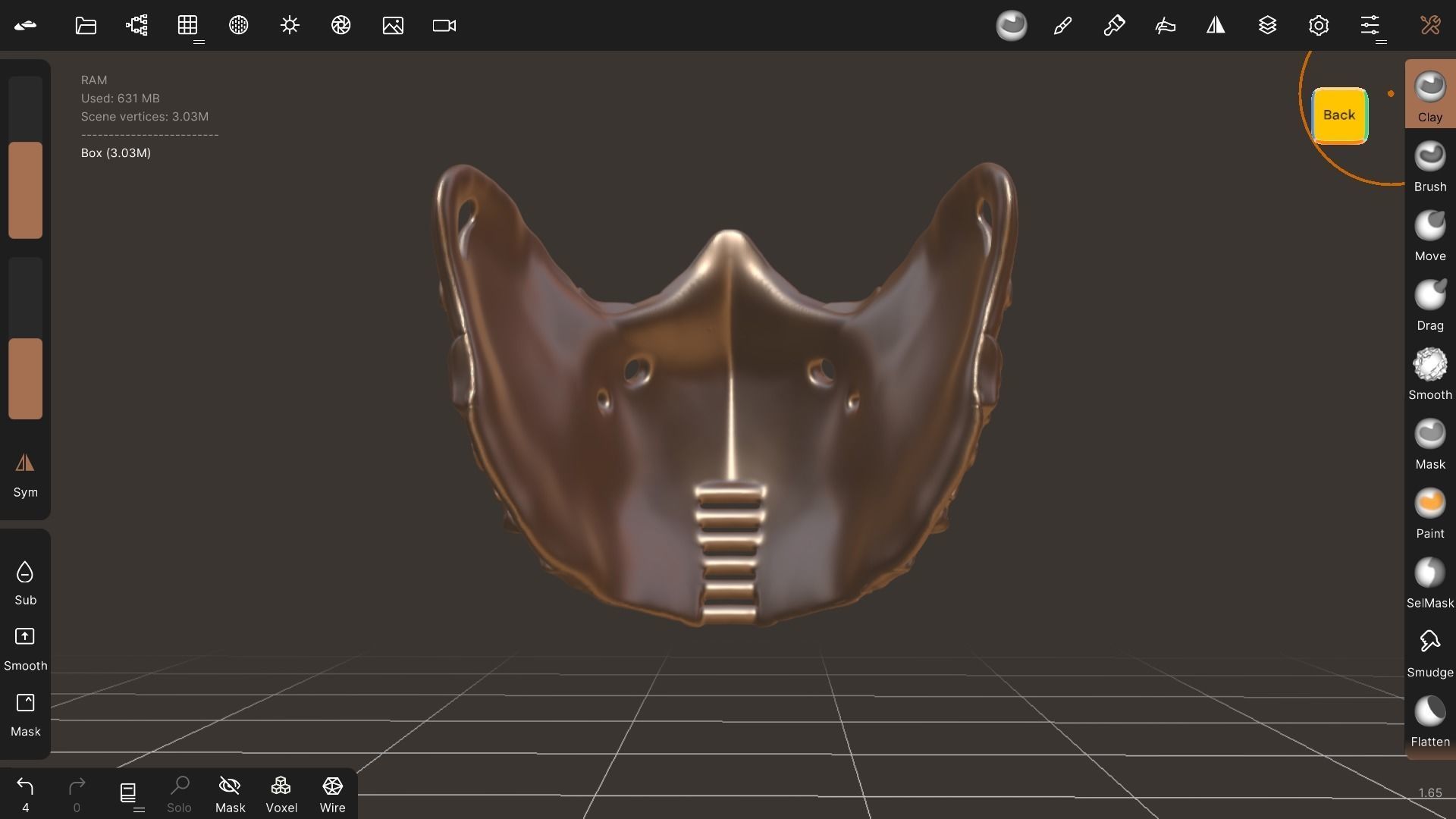
Task: Click the Box (3.03M) object label
Action: pyautogui.click(x=116, y=153)
